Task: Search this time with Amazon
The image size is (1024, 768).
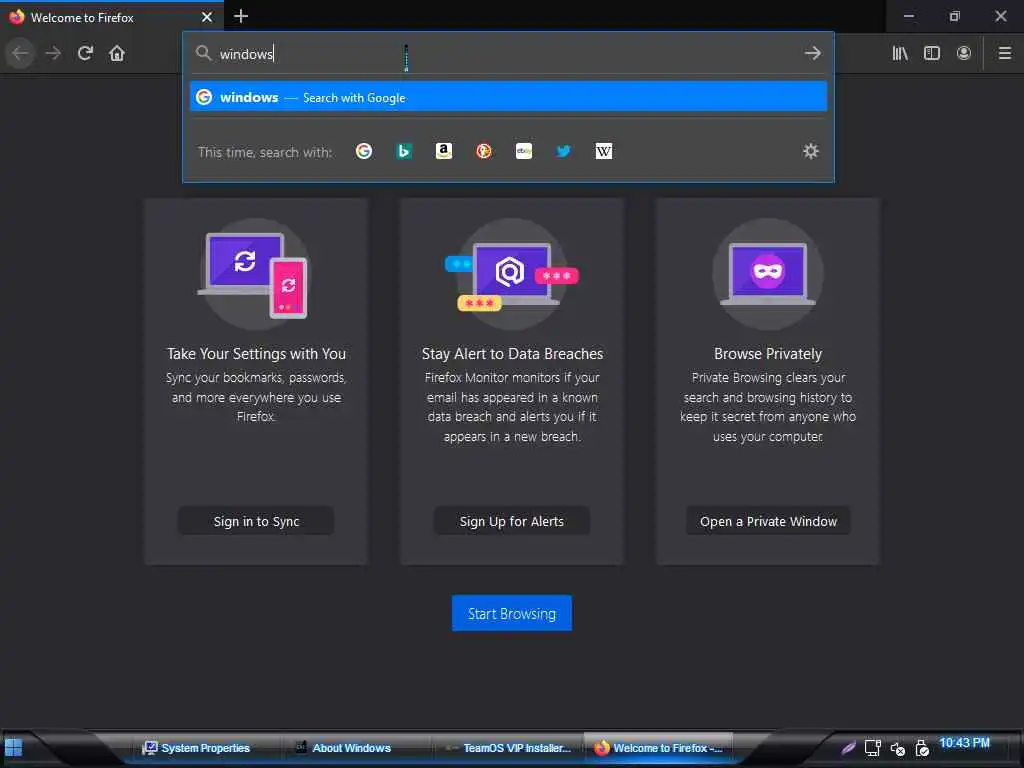Action: [444, 152]
